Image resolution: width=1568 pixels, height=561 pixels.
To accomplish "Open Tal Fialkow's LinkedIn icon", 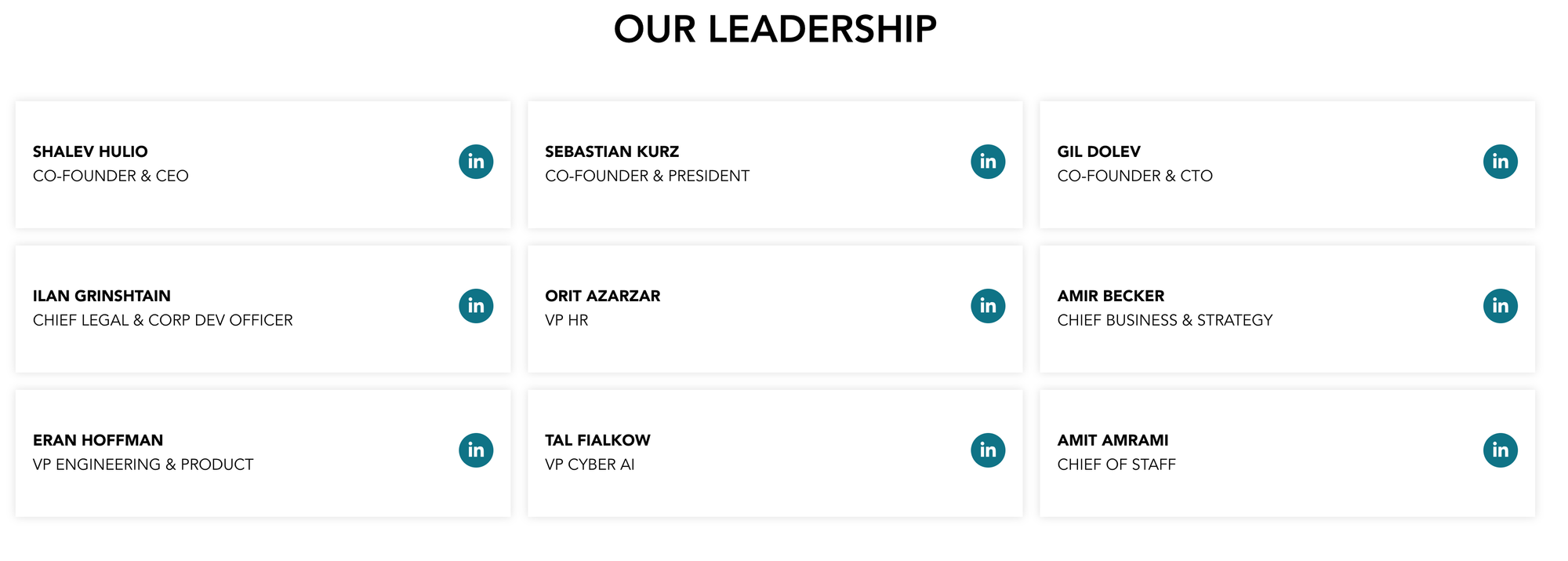I will (988, 450).
